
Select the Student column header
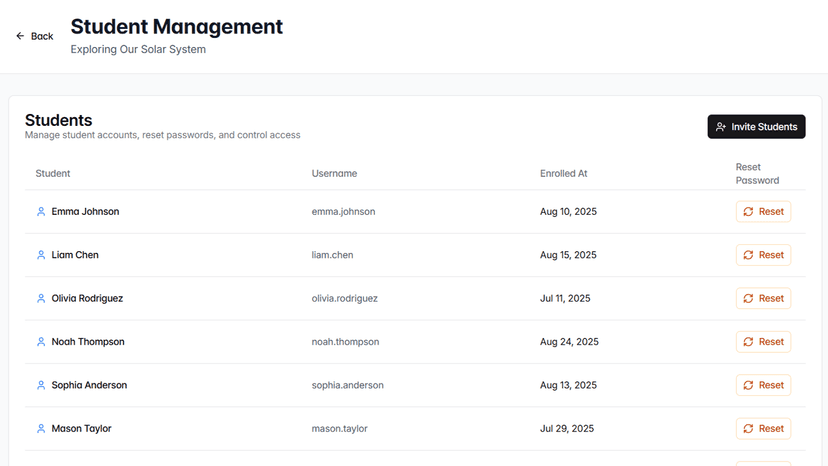tap(53, 173)
